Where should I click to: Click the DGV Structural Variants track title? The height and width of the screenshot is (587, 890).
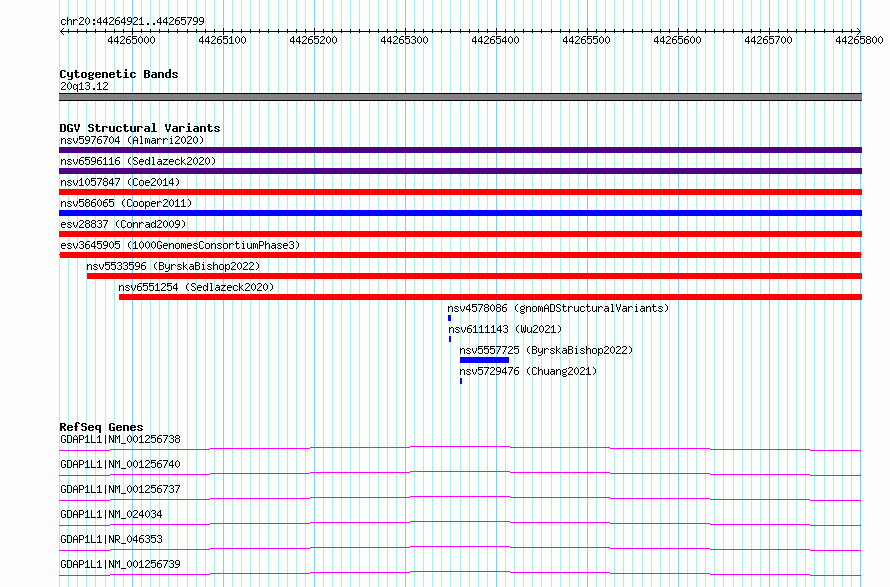click(140, 128)
